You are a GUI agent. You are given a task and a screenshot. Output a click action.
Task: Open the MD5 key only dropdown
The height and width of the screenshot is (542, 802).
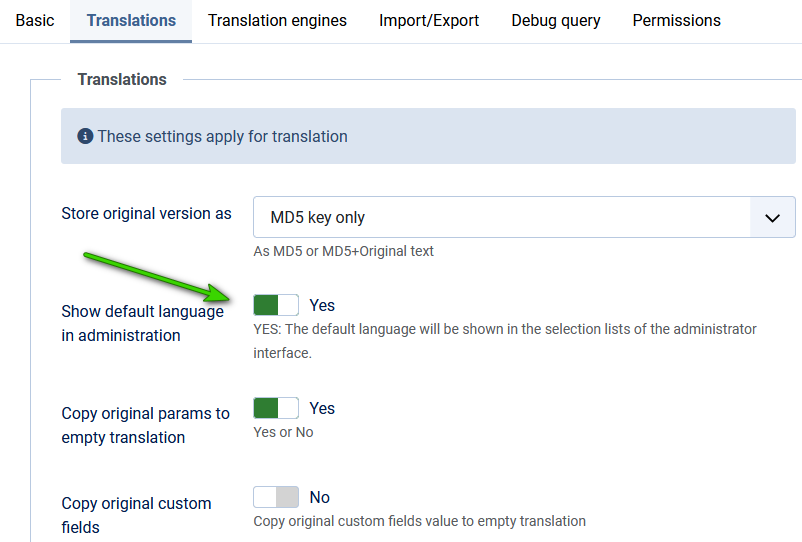pyautogui.click(x=500, y=217)
